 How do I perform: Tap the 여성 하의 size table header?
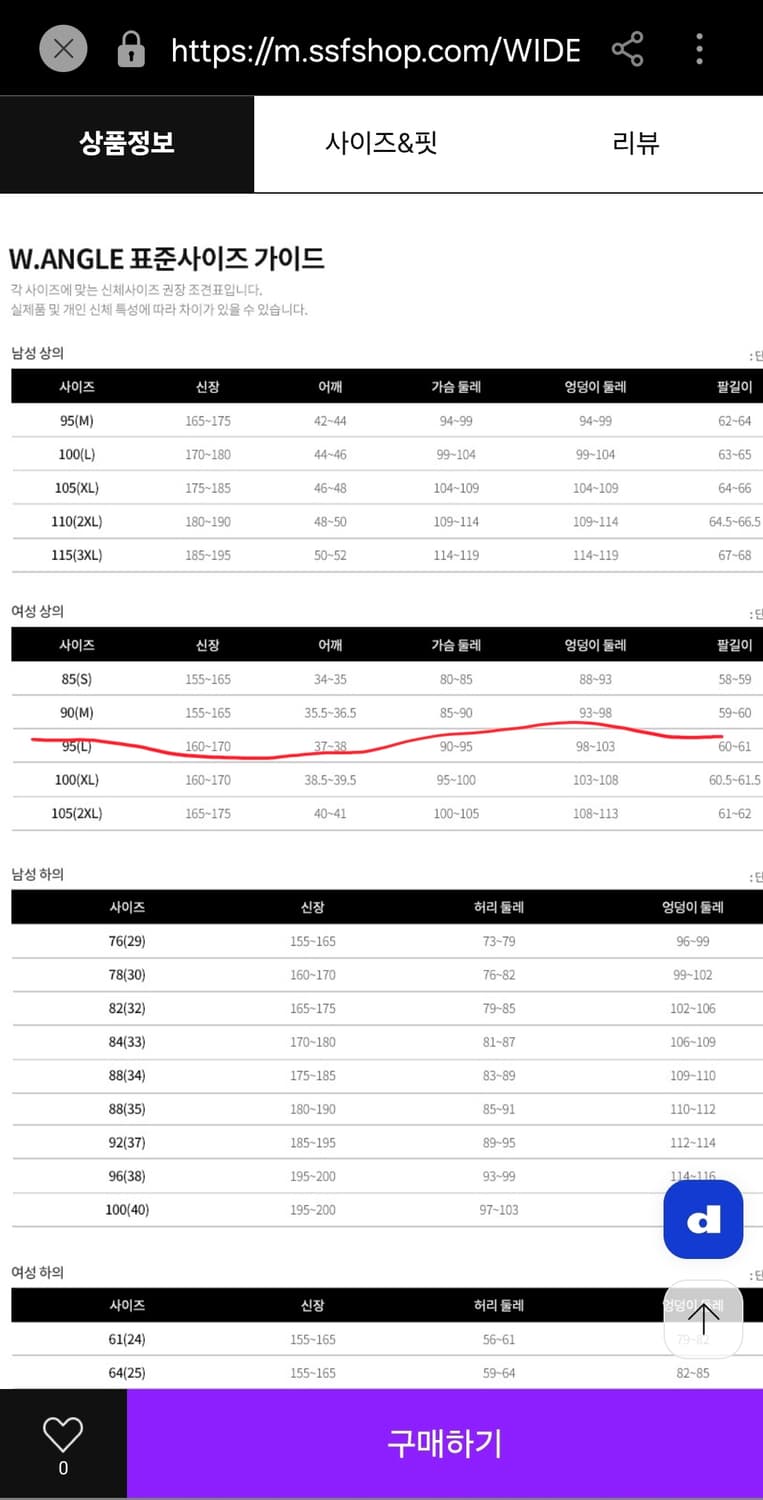[x=381, y=1305]
